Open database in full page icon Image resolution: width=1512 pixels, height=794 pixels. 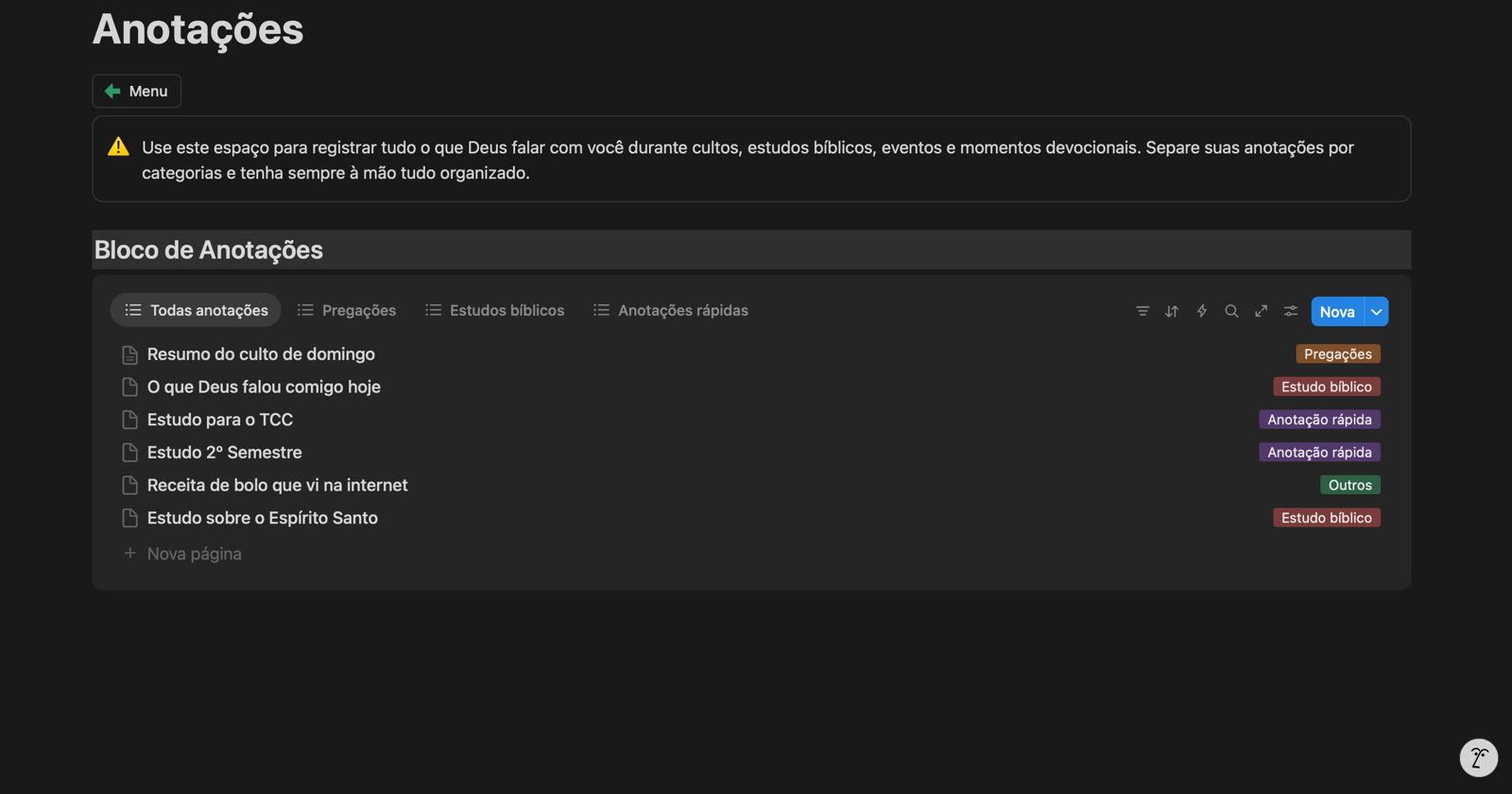click(1261, 311)
